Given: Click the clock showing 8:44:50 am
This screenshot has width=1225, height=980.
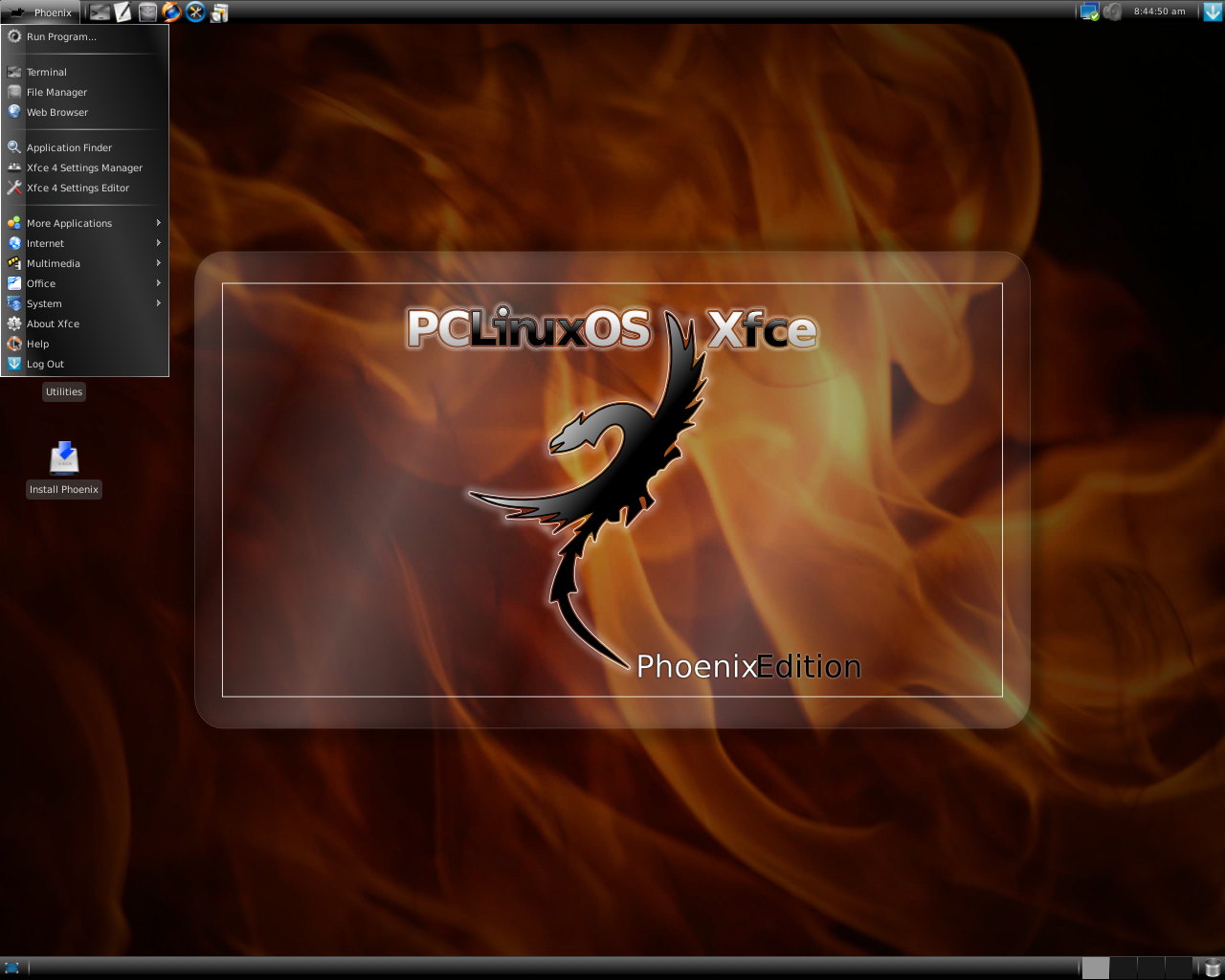Looking at the screenshot, I should [1159, 11].
